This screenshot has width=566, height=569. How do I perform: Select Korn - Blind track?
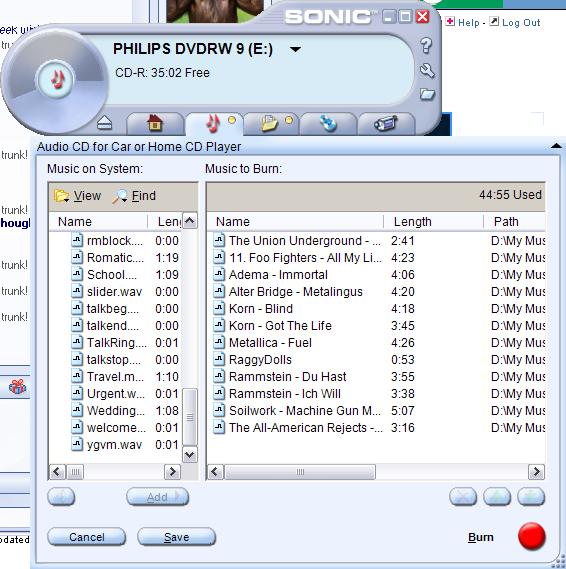[376, 309]
